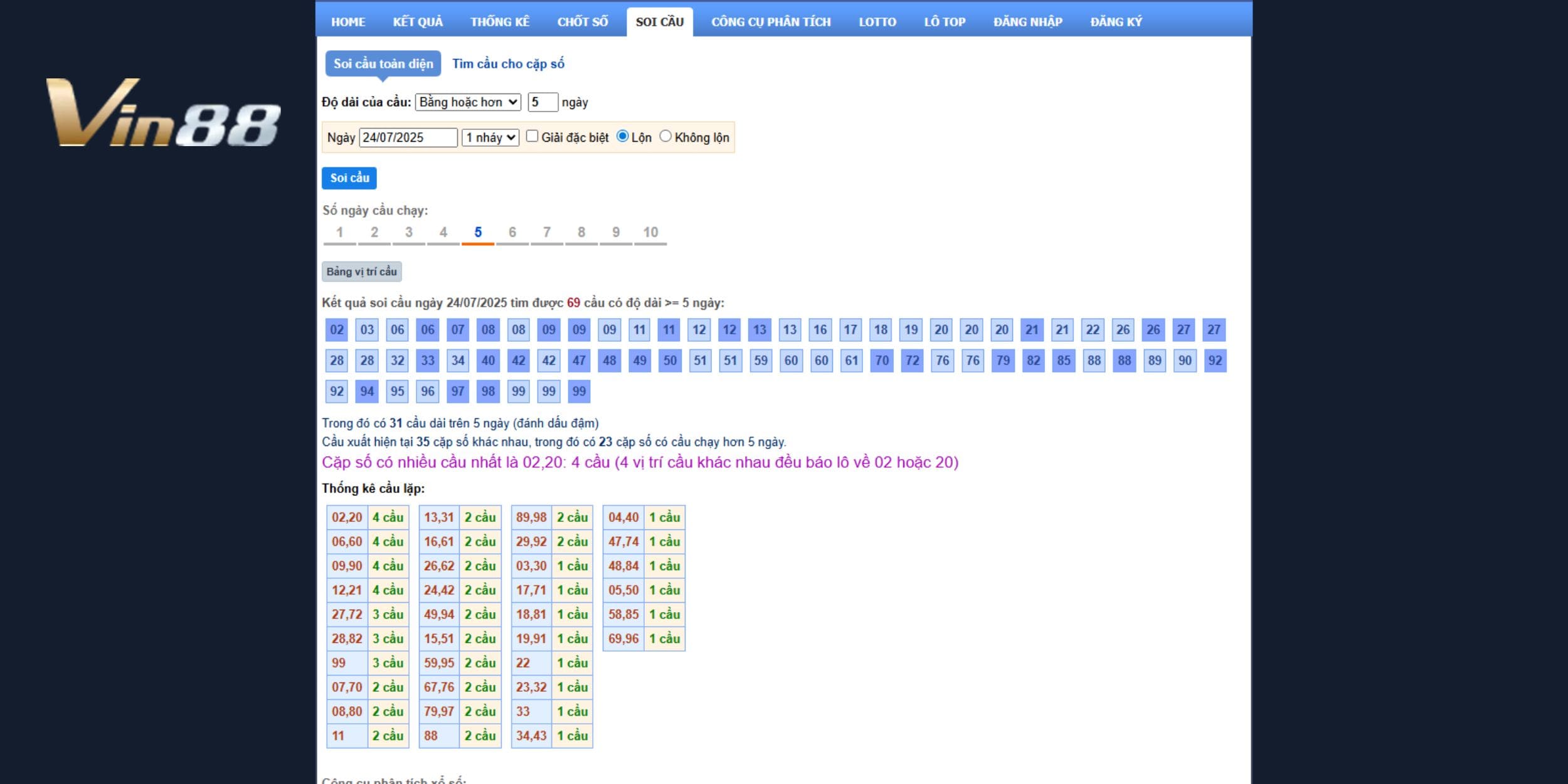Click the Bảng vị trí cầu button
The width and height of the screenshot is (1568, 784).
click(362, 272)
